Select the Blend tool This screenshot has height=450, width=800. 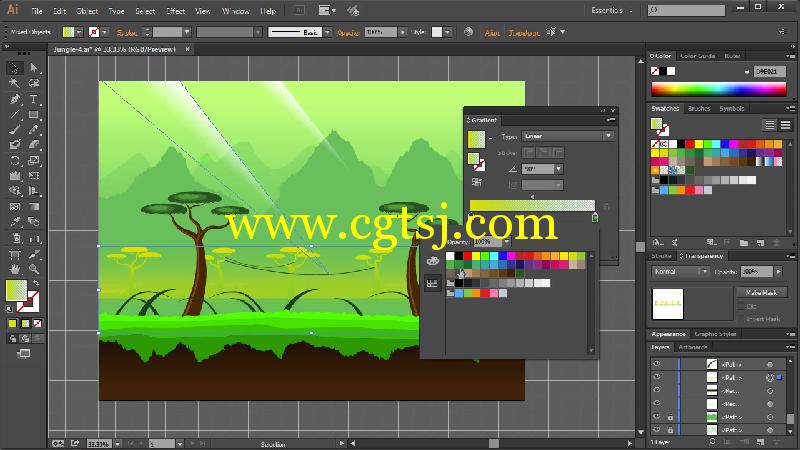(34, 222)
